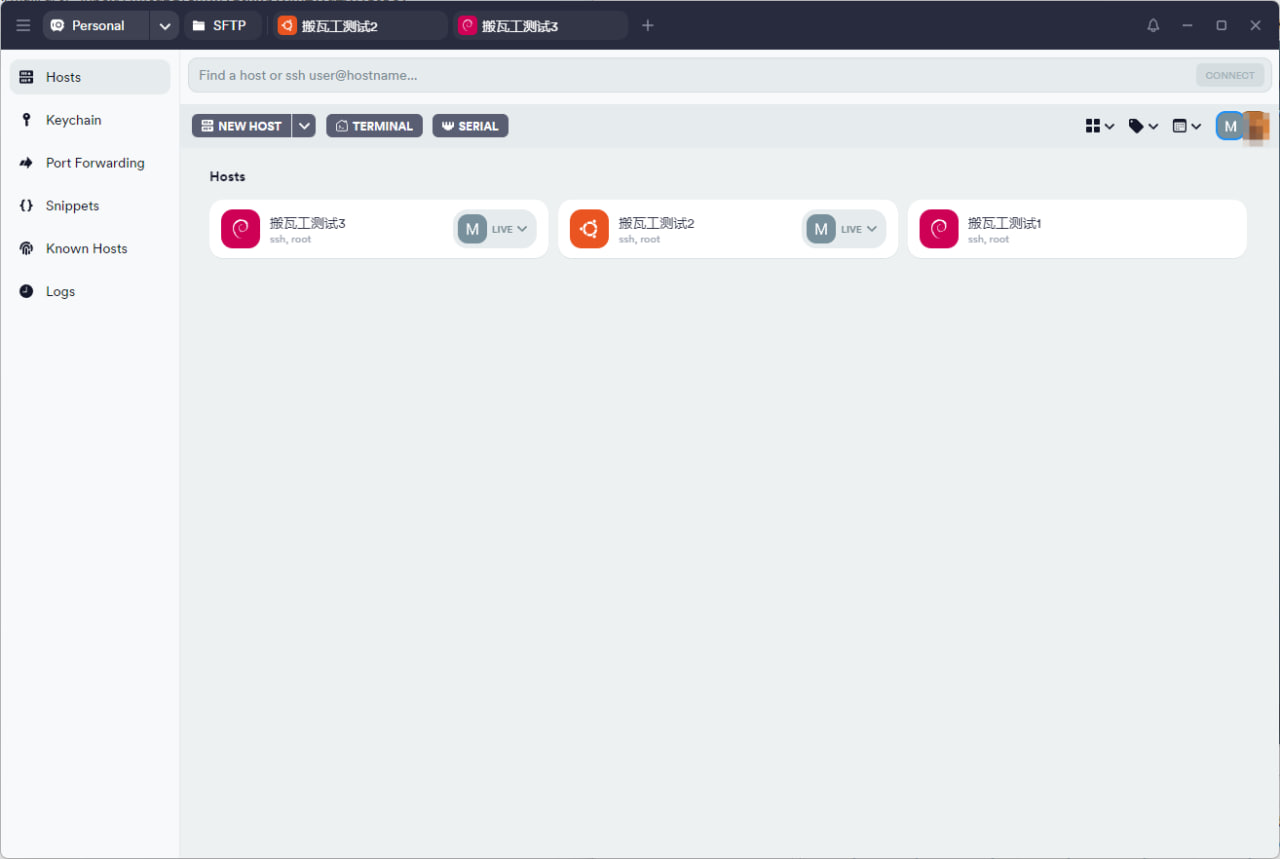Open a local TERMINAL
This screenshot has width=1280, height=859.
pos(374,126)
